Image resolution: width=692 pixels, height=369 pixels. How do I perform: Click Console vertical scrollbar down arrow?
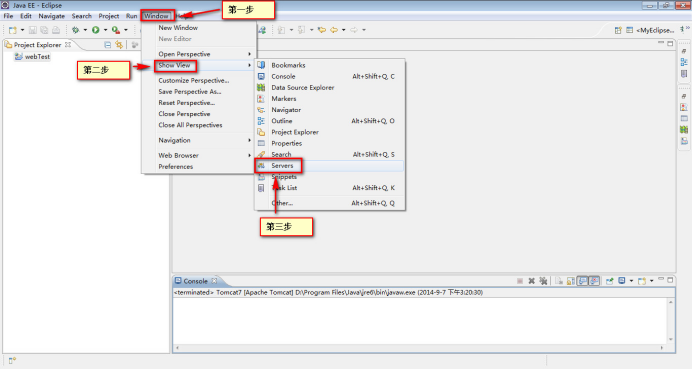pyautogui.click(x=671, y=339)
